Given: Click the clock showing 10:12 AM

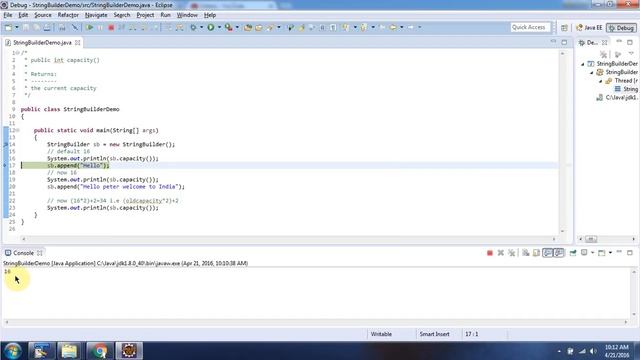Looking at the screenshot, I should pos(617,347).
